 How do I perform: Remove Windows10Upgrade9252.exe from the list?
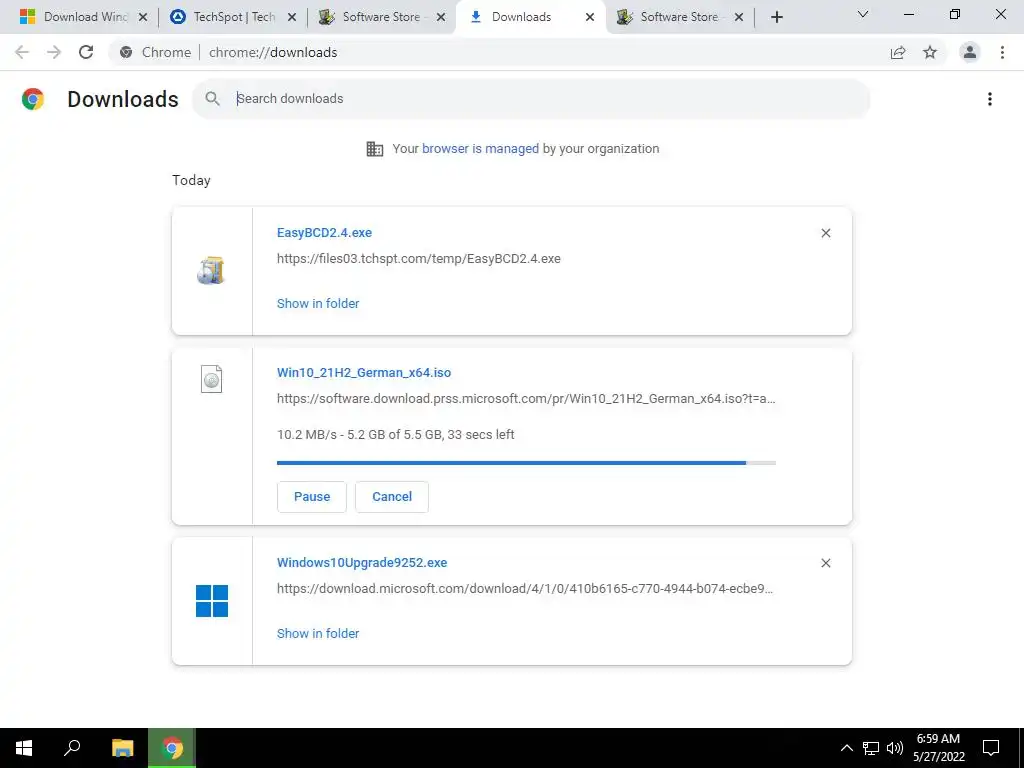[x=825, y=563]
